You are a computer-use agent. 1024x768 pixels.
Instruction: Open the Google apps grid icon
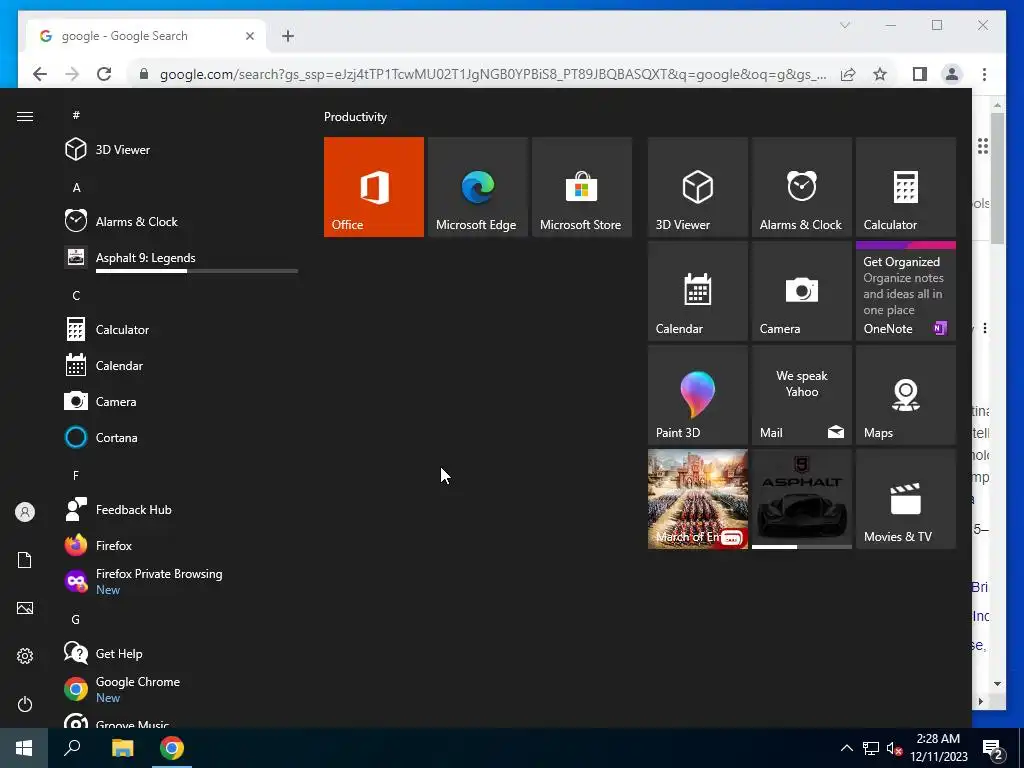pos(983,146)
